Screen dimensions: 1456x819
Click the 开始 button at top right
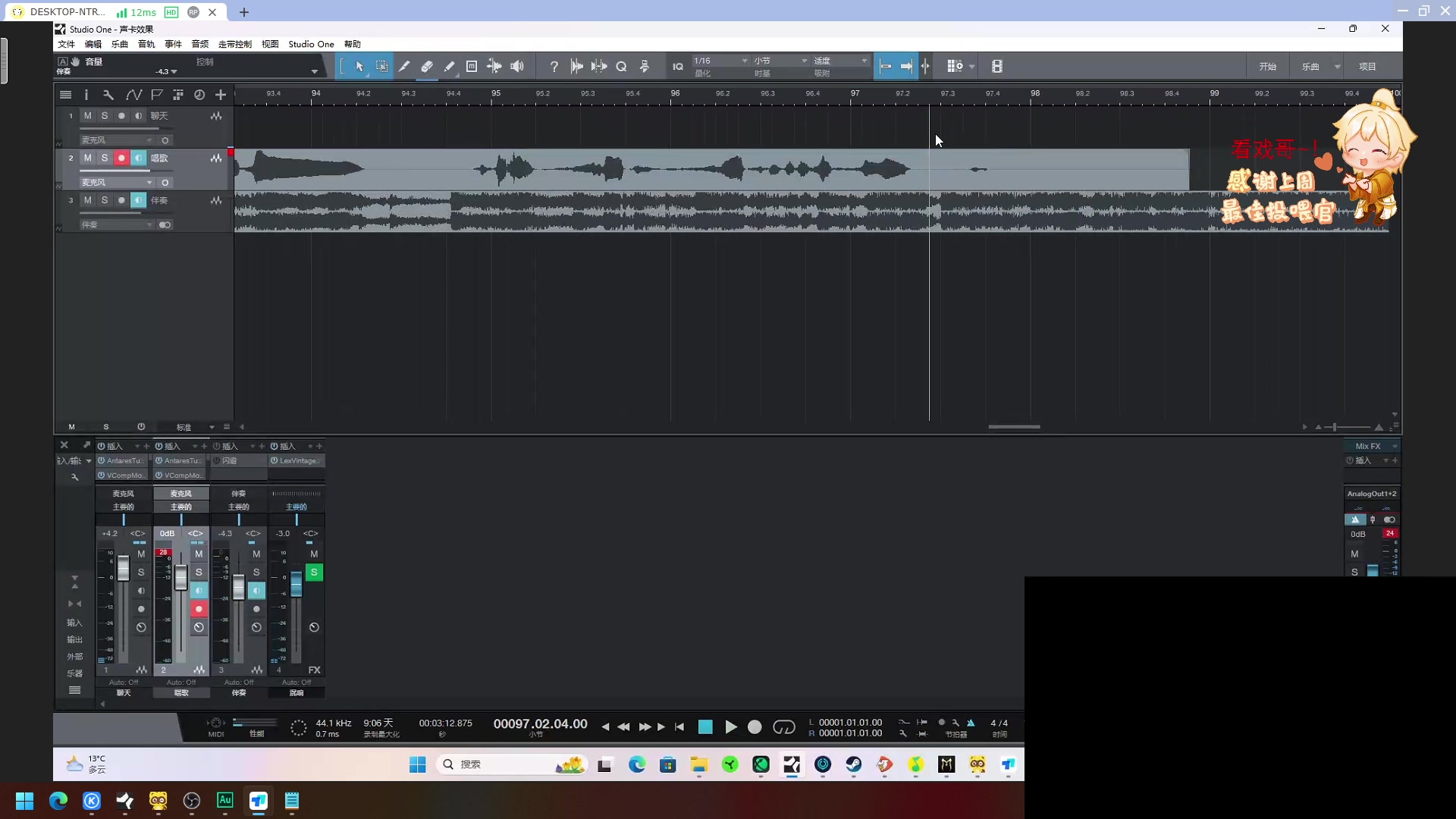1267,67
